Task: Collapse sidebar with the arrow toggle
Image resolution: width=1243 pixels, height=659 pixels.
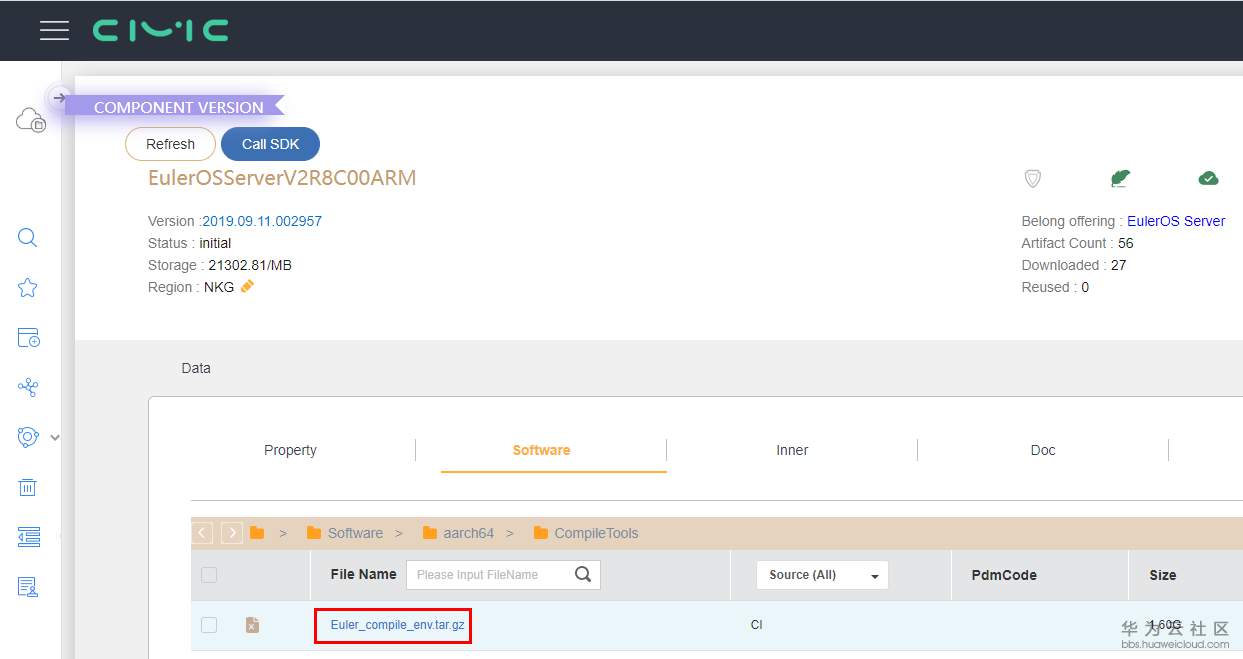Action: click(59, 97)
